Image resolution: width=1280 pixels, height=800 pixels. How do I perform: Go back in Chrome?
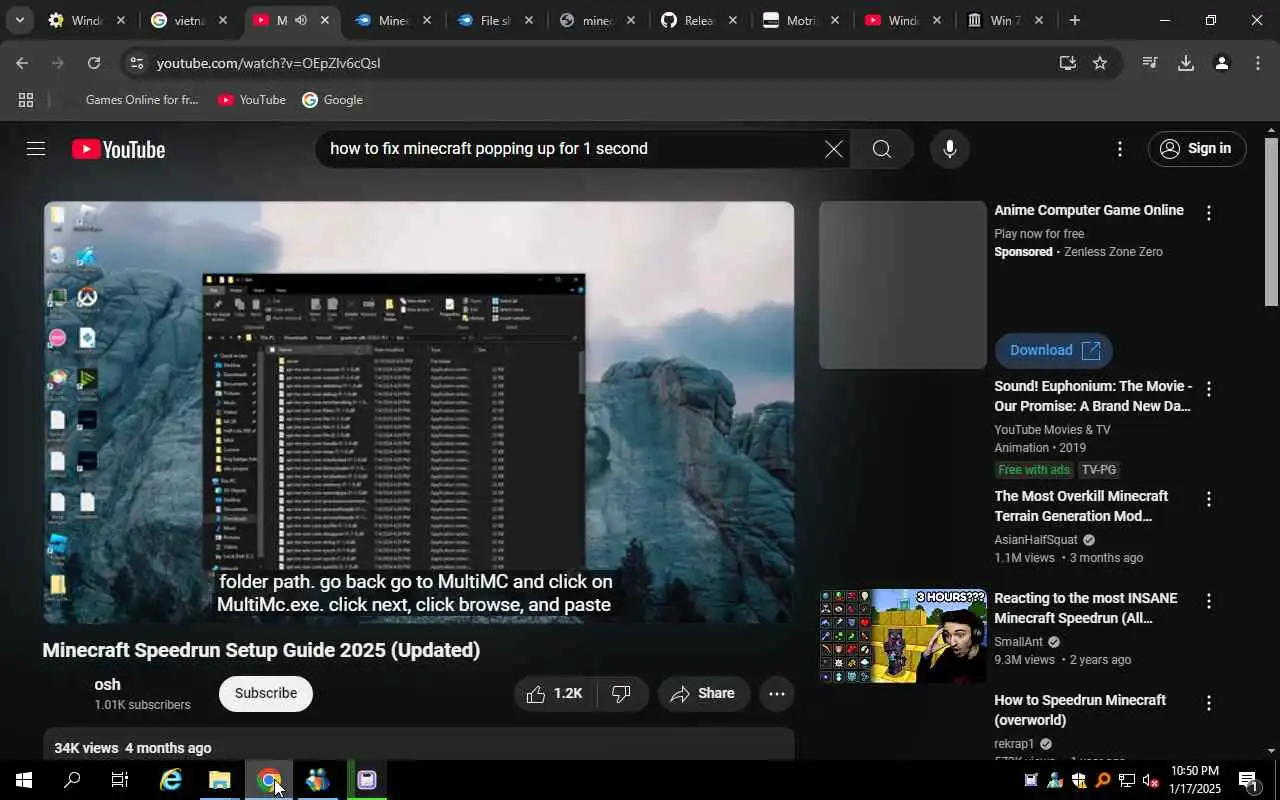(x=22, y=63)
